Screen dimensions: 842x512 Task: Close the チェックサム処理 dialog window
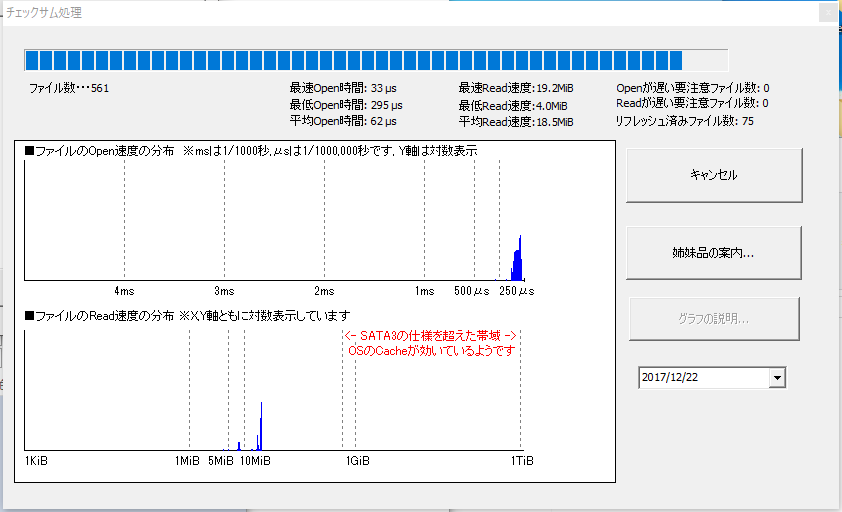pyautogui.click(x=826, y=13)
